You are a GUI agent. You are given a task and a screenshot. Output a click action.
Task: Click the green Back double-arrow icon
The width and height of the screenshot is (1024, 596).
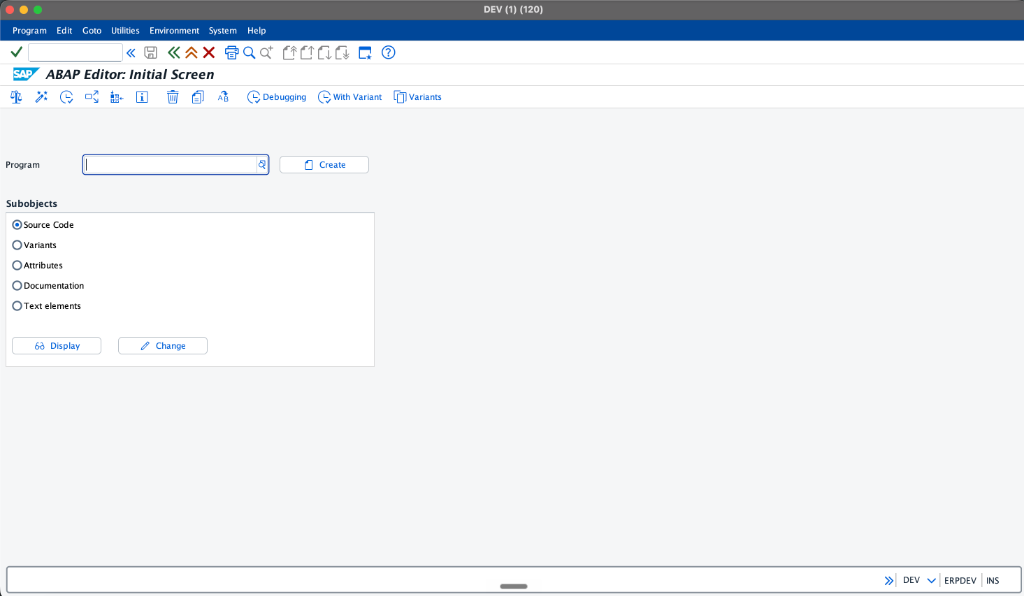(x=174, y=53)
